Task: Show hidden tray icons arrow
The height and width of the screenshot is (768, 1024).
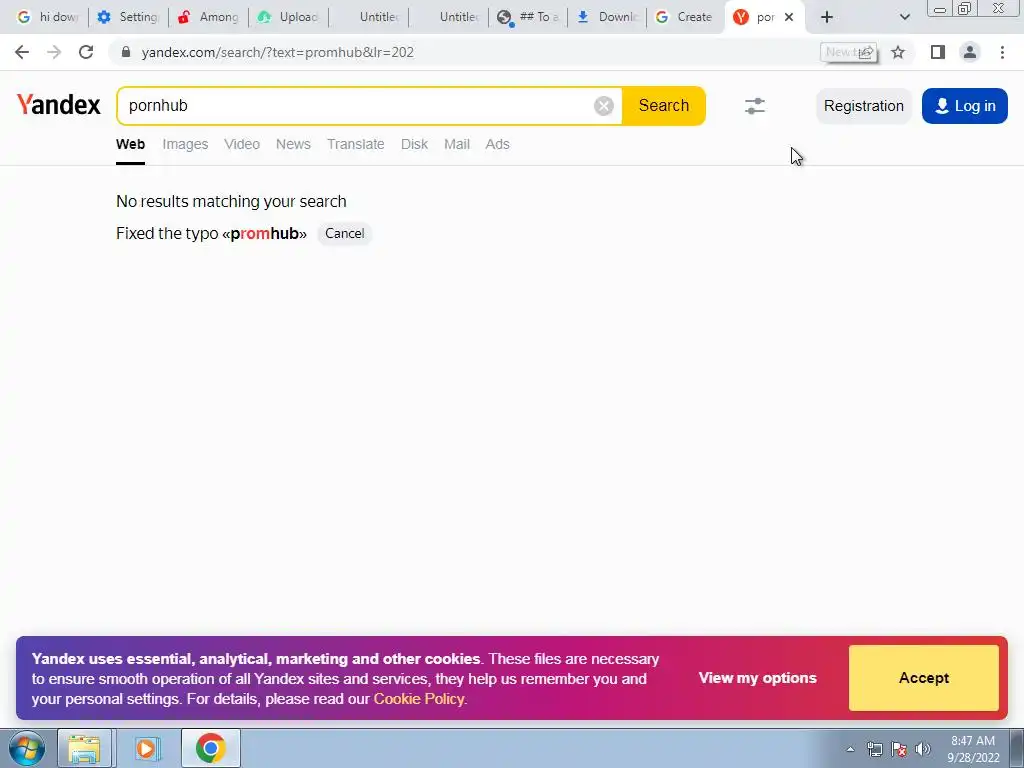Action: [x=850, y=749]
